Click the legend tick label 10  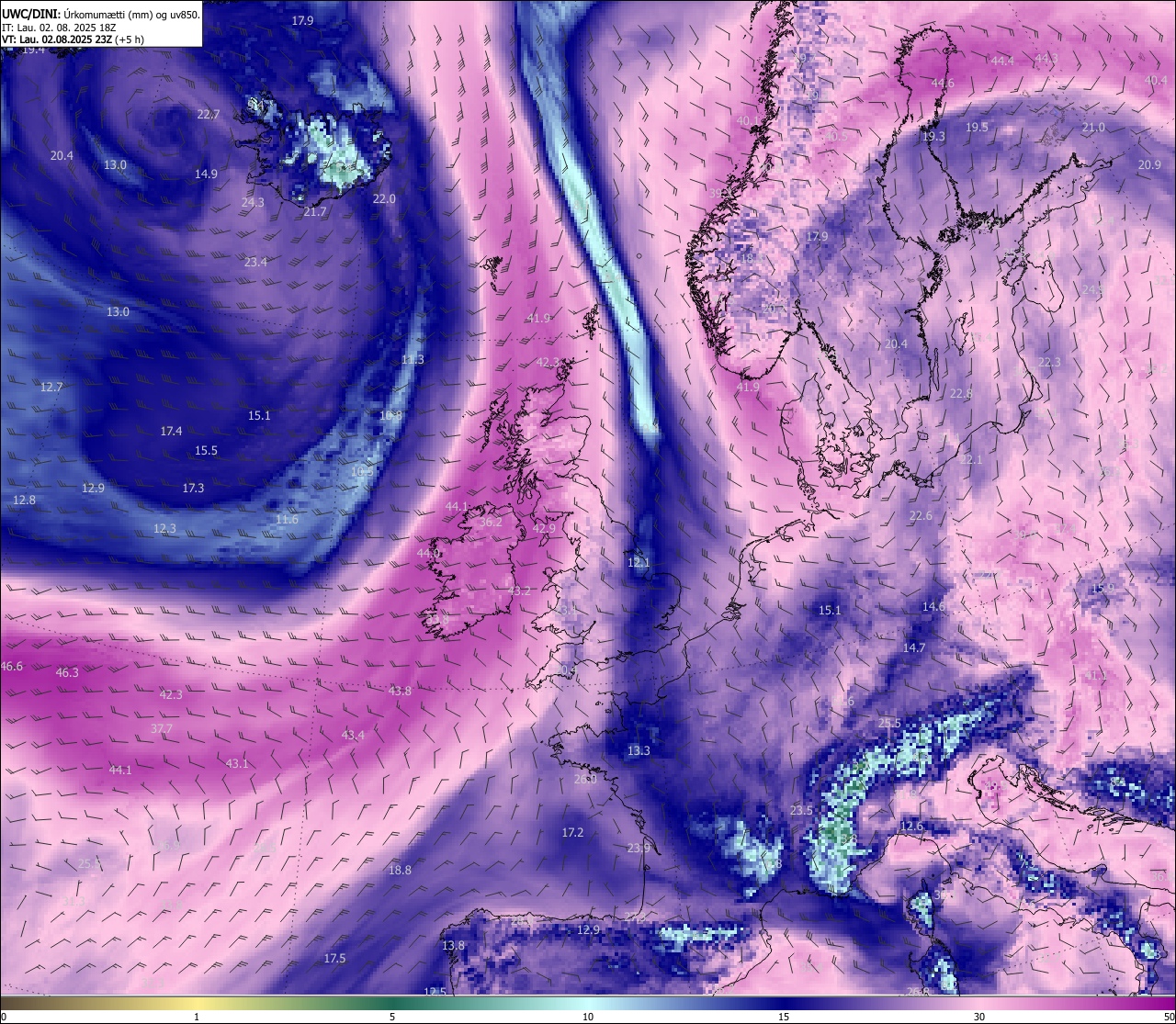(x=588, y=1017)
